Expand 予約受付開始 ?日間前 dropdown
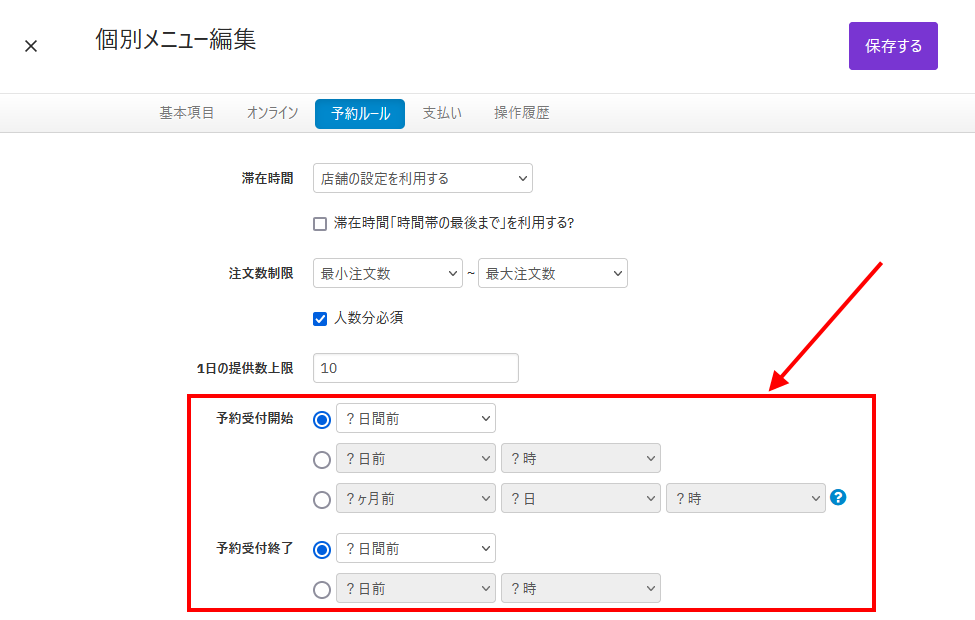Viewport: 975px width, 620px height. [415, 419]
